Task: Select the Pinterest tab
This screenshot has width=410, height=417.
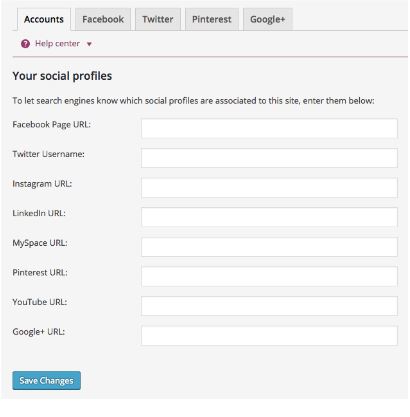Action: (212, 19)
